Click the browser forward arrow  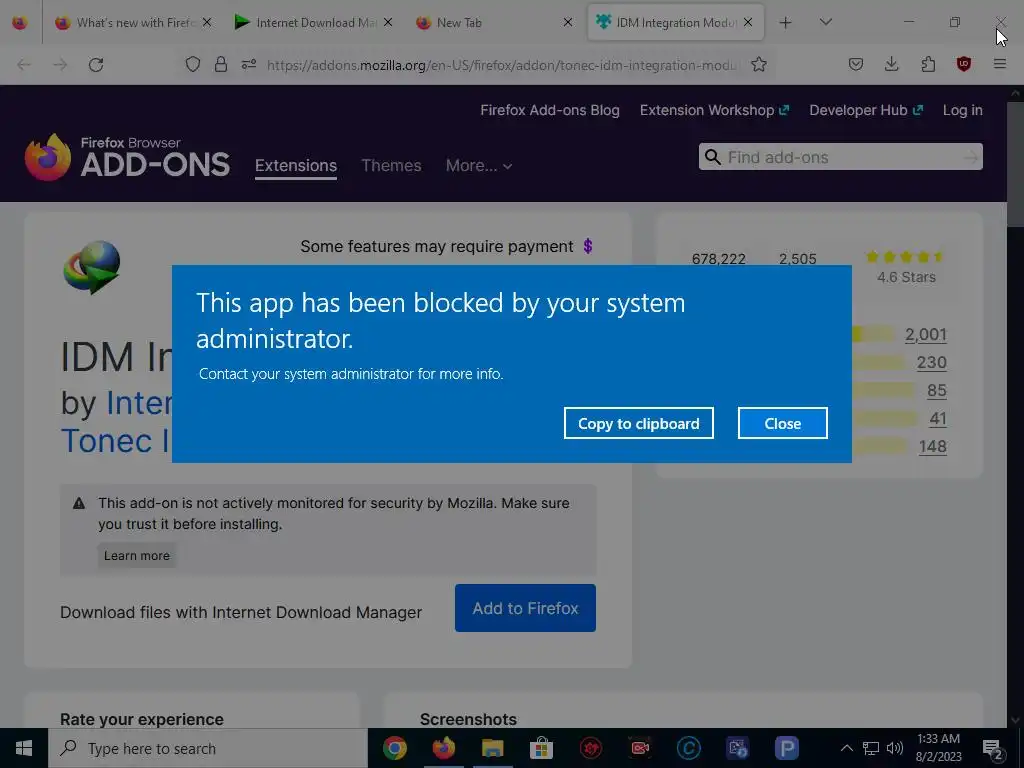[x=60, y=65]
